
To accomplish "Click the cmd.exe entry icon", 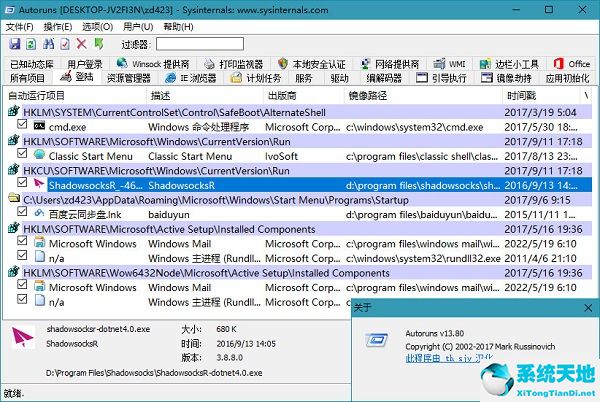I will point(39,125).
